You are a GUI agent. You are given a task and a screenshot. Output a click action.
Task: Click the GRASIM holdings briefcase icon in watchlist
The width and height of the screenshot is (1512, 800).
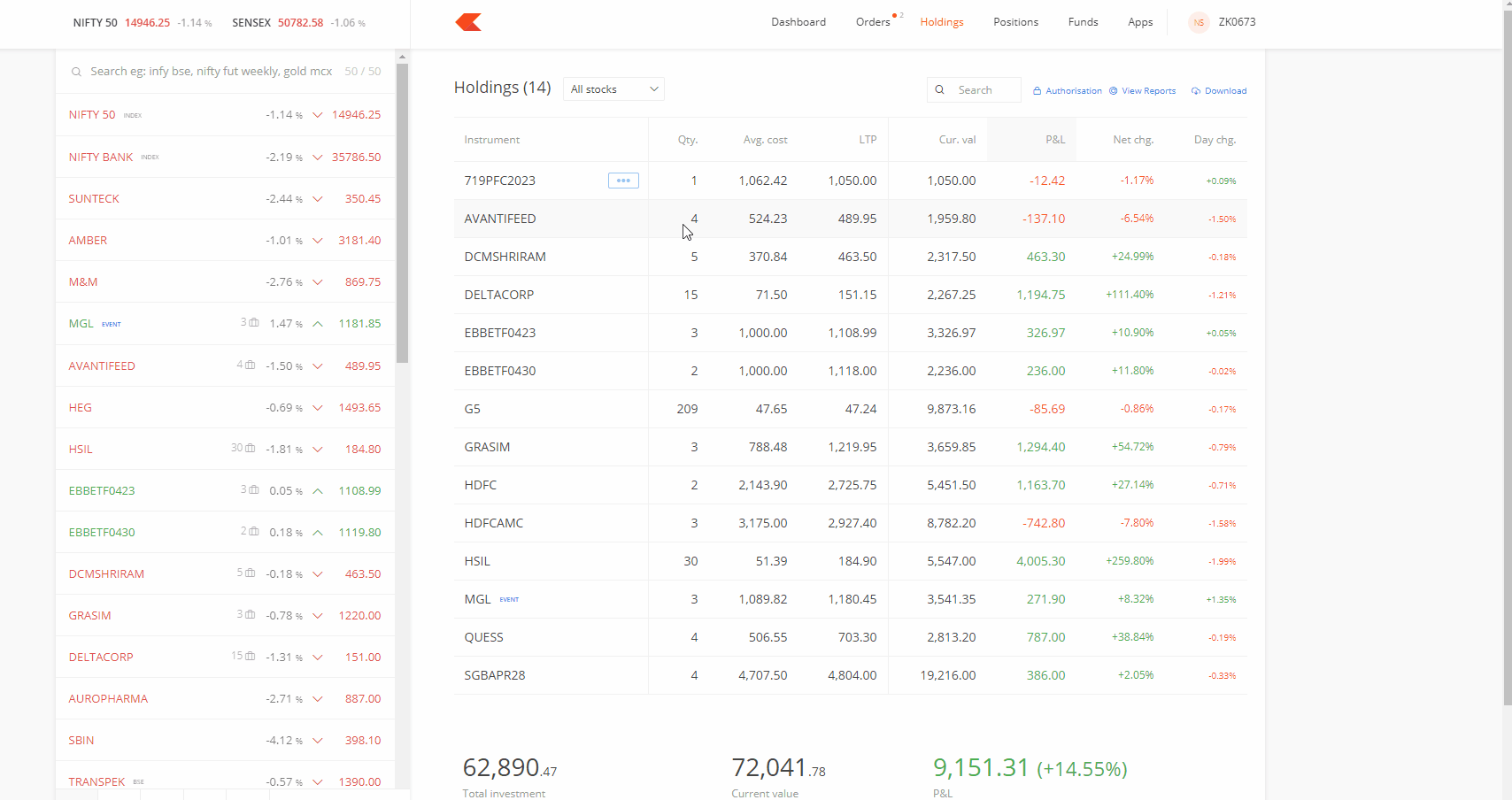251,614
